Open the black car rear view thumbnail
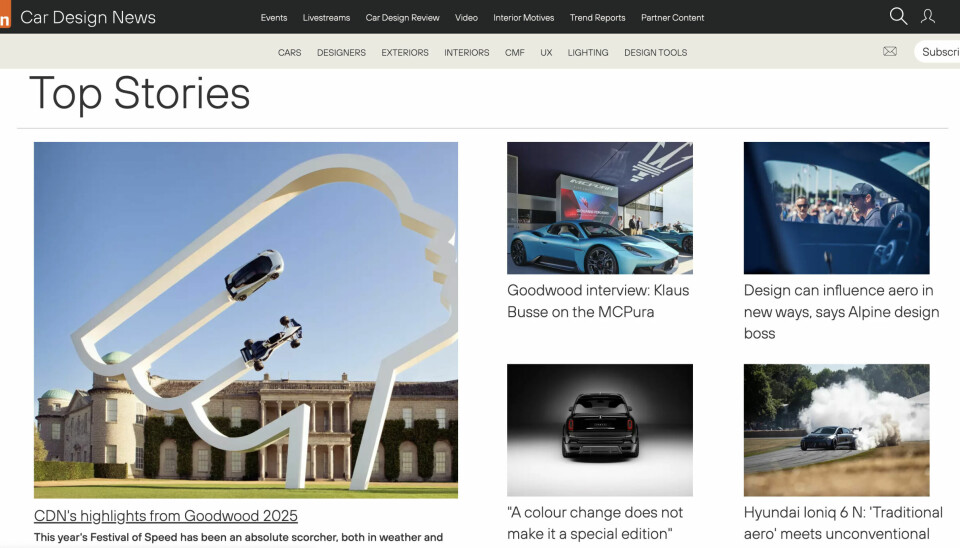The height and width of the screenshot is (548, 960). tap(599, 430)
